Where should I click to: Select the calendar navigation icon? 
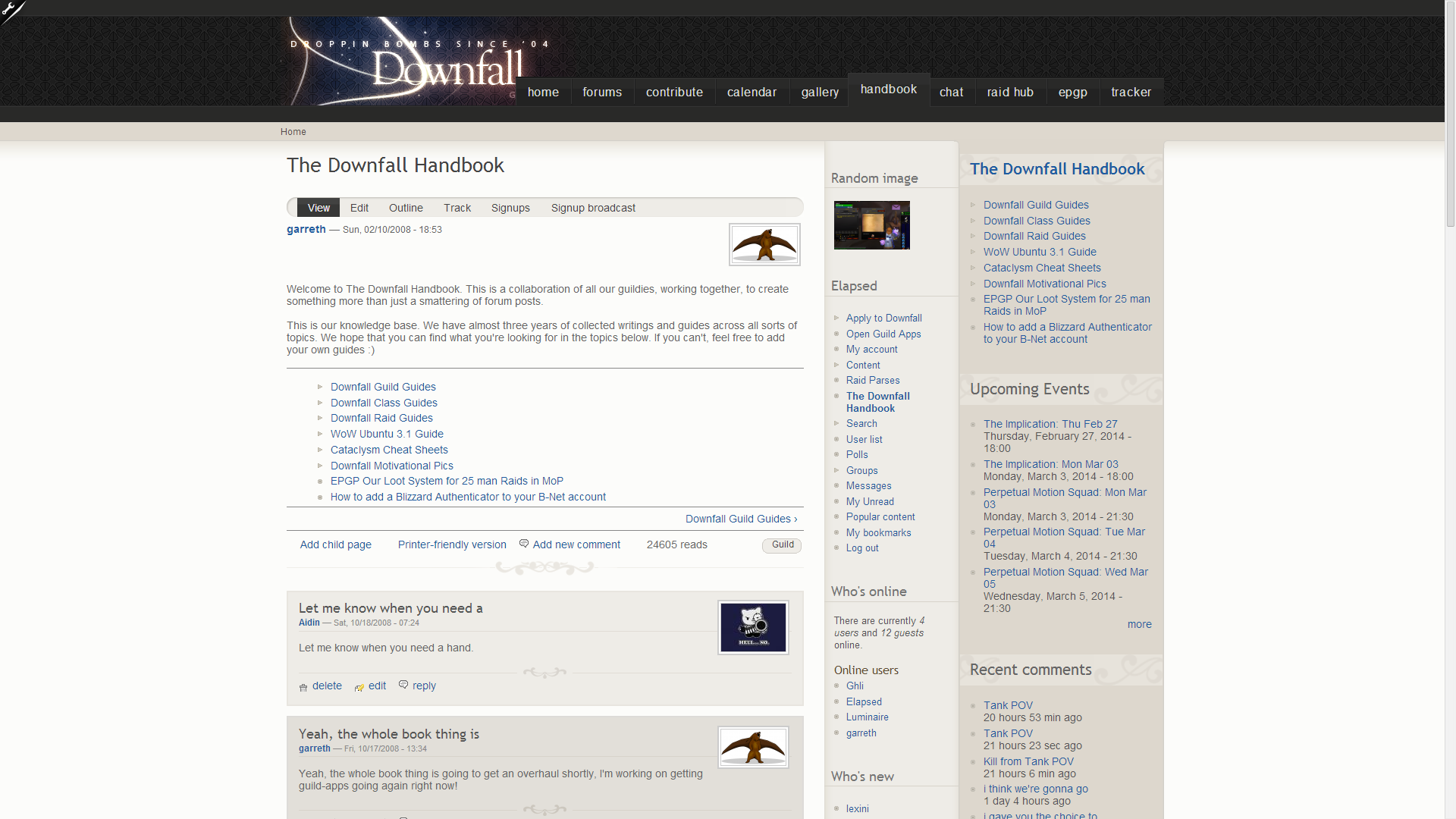coord(751,91)
